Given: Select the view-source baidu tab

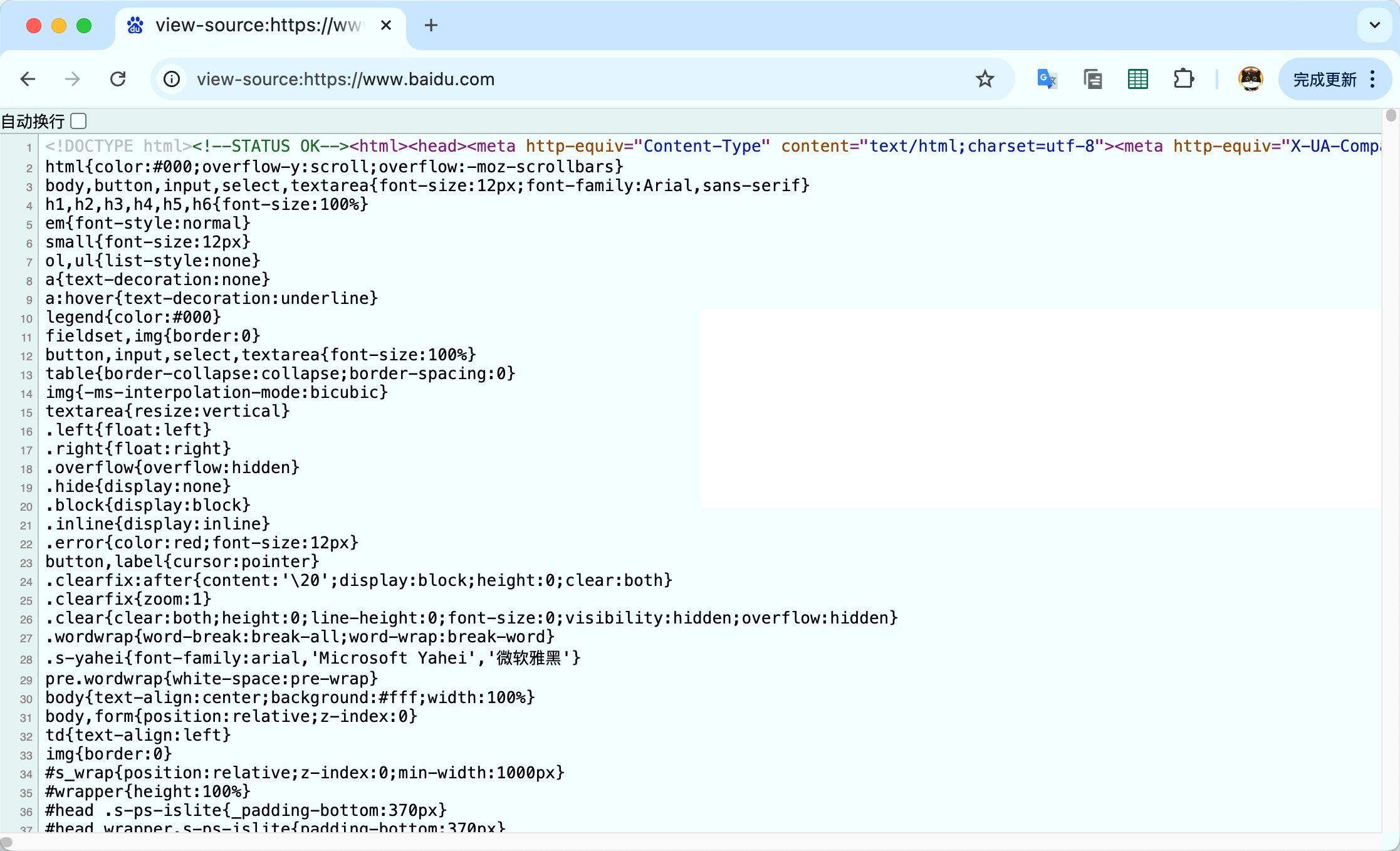Looking at the screenshot, I should (x=257, y=25).
